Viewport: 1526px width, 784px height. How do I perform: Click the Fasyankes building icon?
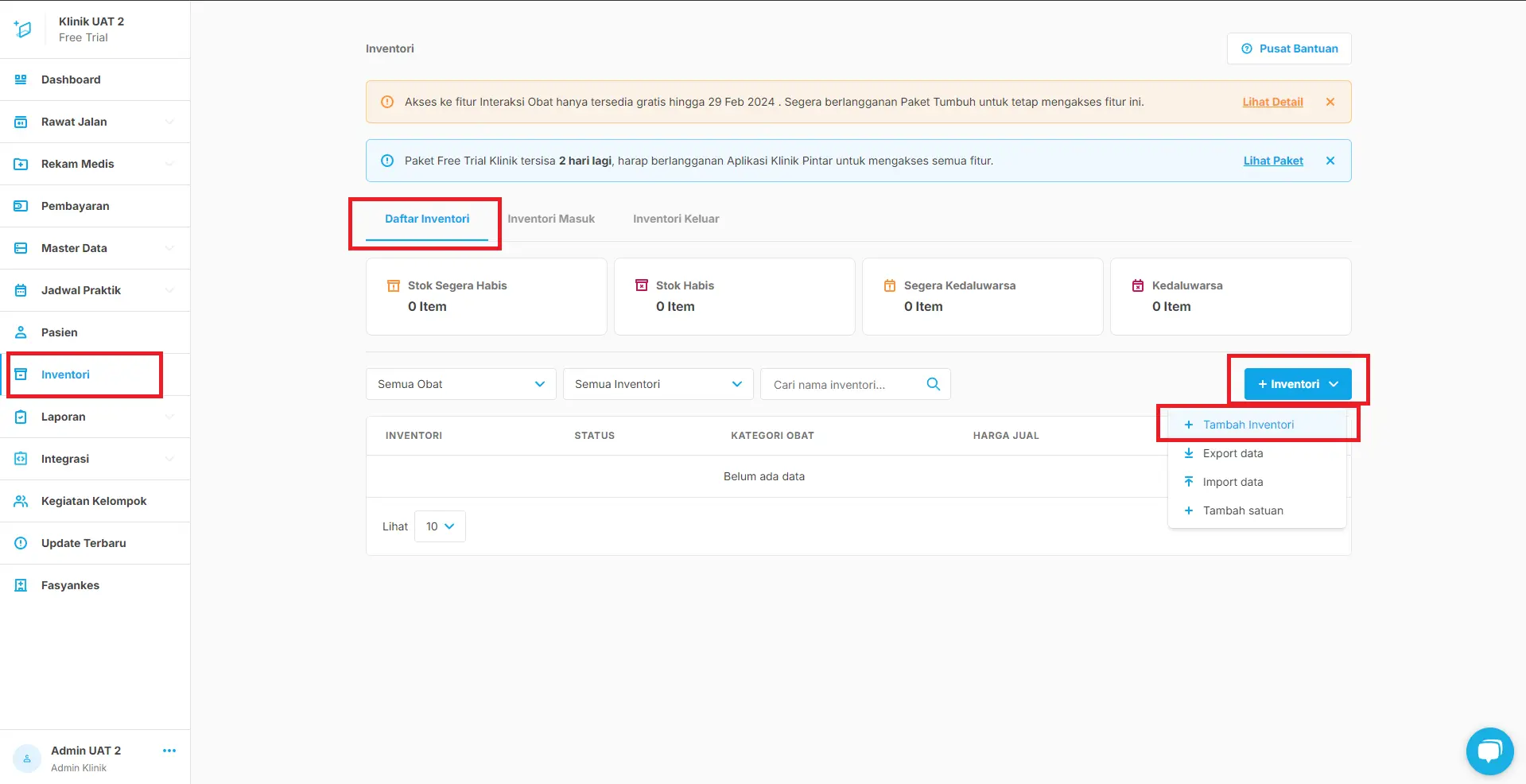(21, 585)
